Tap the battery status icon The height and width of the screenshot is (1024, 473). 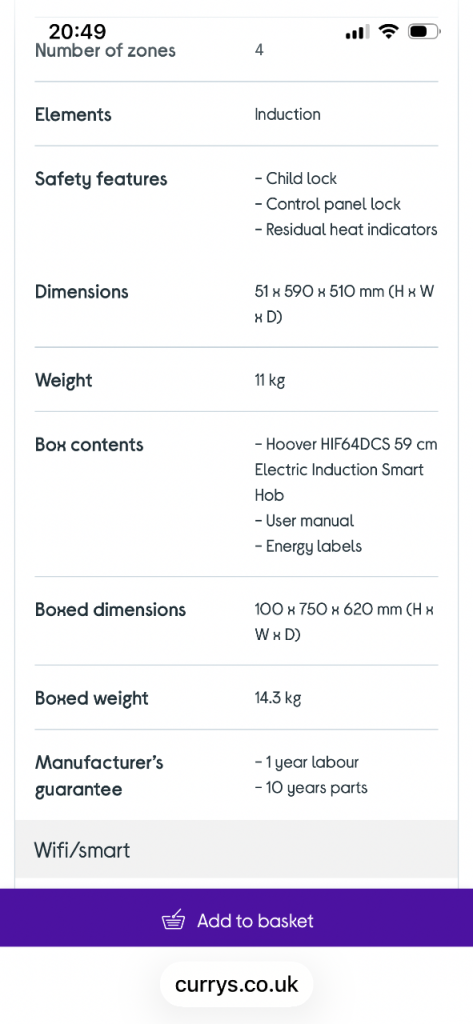point(424,31)
